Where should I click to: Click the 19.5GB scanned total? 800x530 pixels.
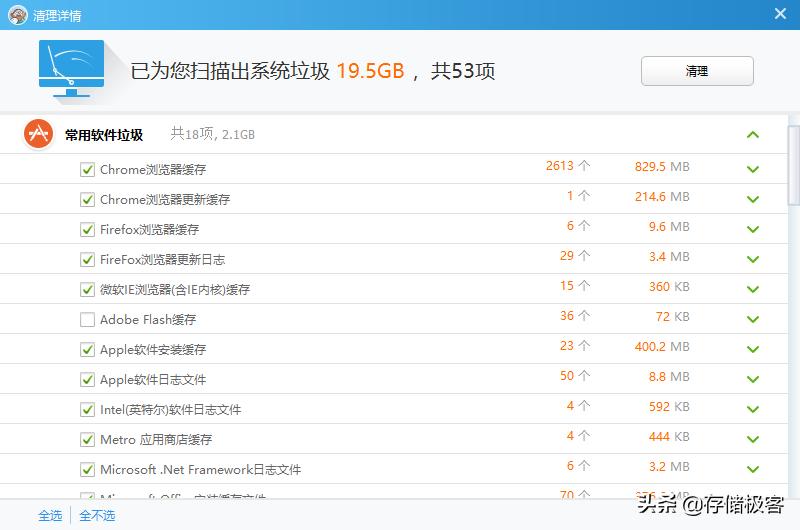click(x=370, y=71)
